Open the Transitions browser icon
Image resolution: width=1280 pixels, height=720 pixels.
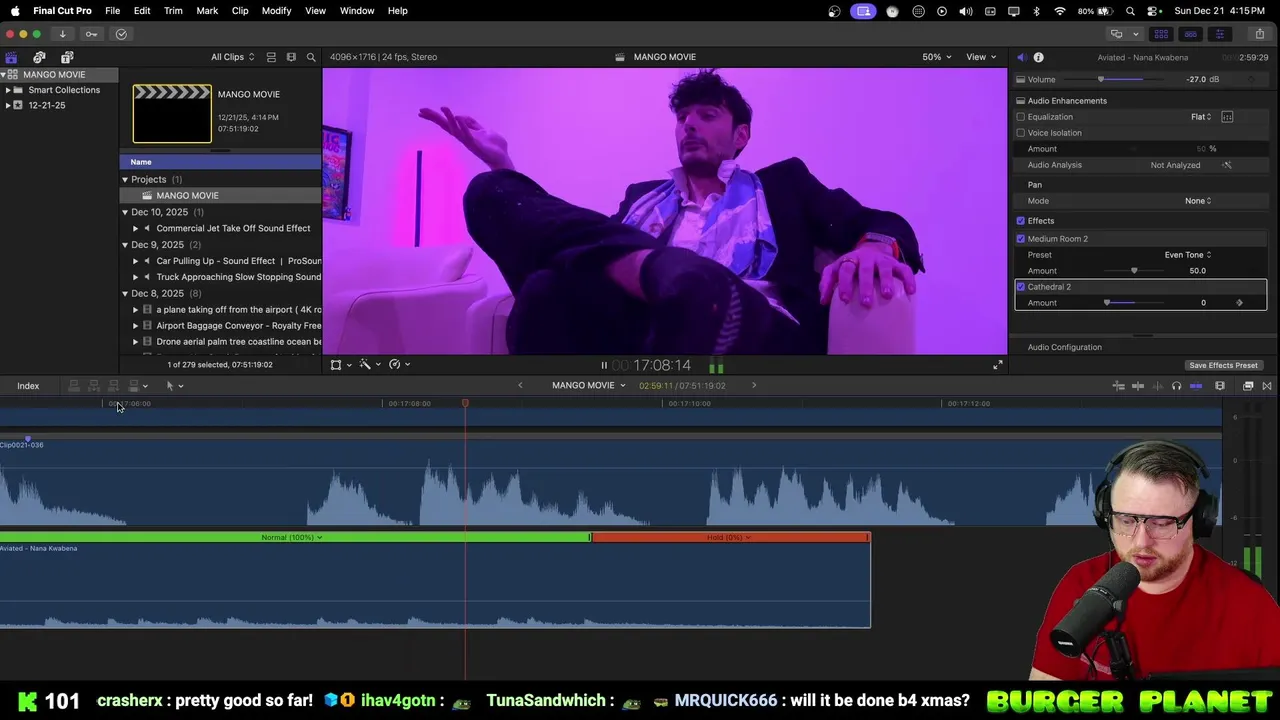click(1267, 386)
